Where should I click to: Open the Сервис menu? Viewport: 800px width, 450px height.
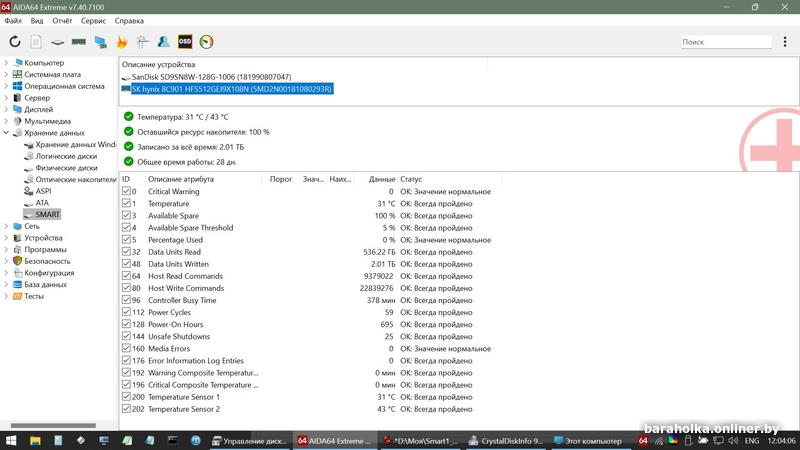click(93, 20)
